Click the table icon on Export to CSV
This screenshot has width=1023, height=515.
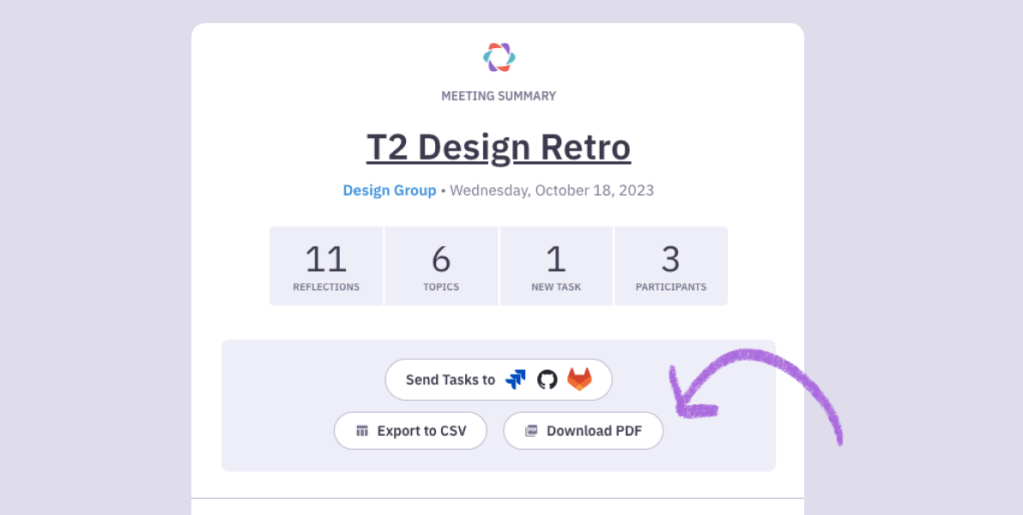pos(362,431)
